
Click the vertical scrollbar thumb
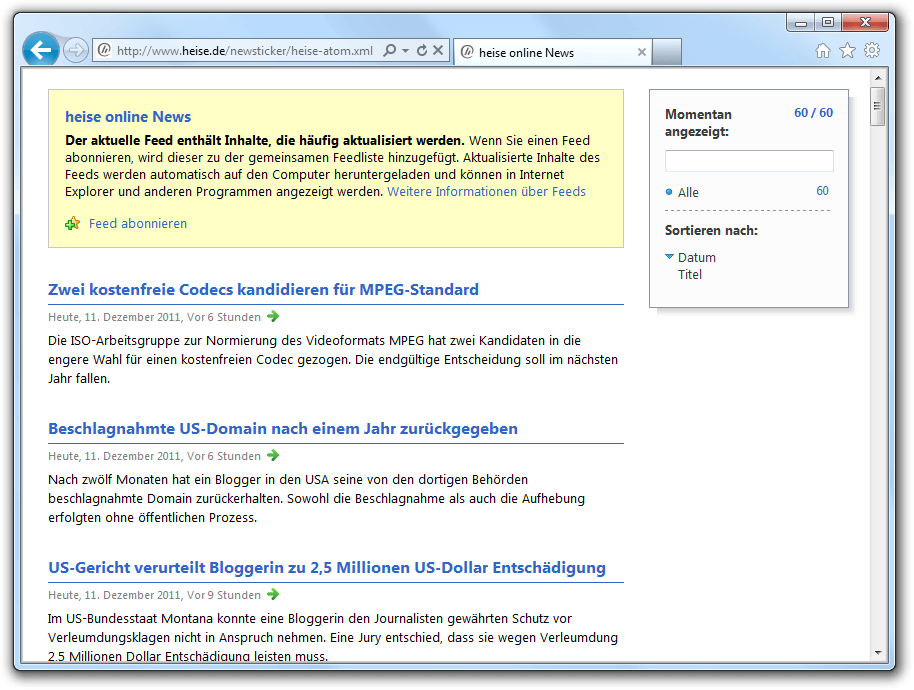[878, 106]
